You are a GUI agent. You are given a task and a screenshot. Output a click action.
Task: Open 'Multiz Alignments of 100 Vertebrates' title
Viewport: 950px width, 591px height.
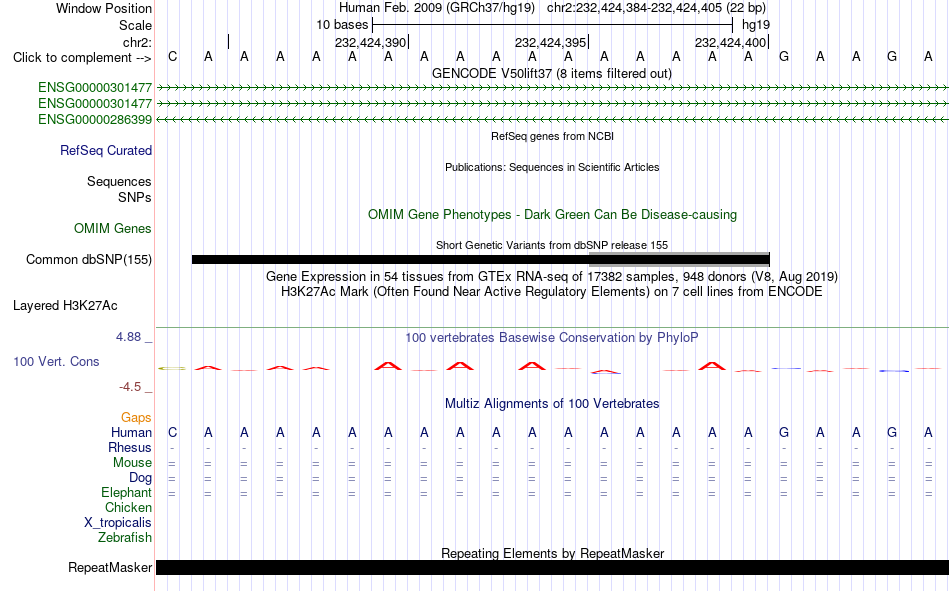coord(552,404)
